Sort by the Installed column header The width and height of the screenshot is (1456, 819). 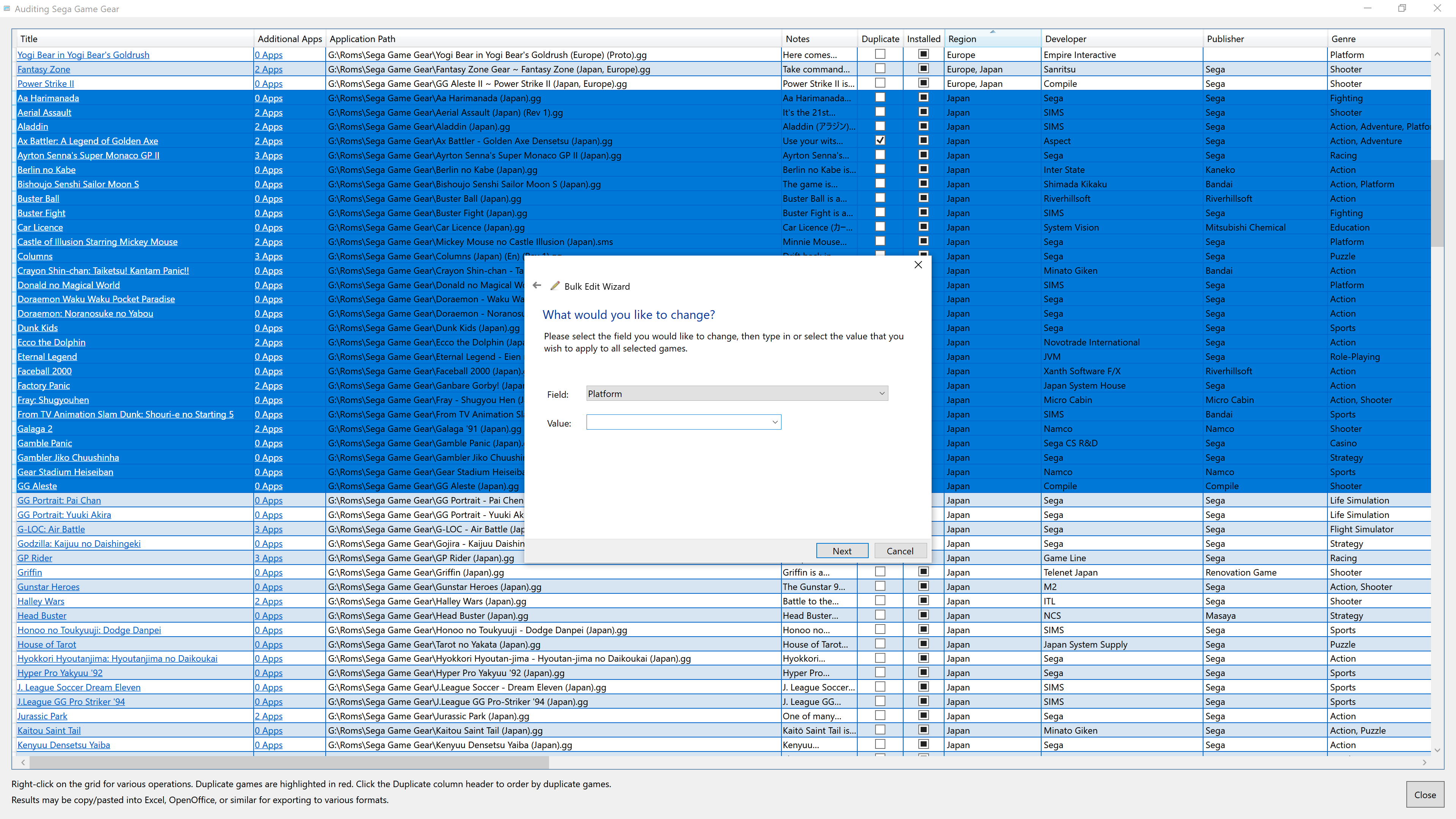click(923, 39)
